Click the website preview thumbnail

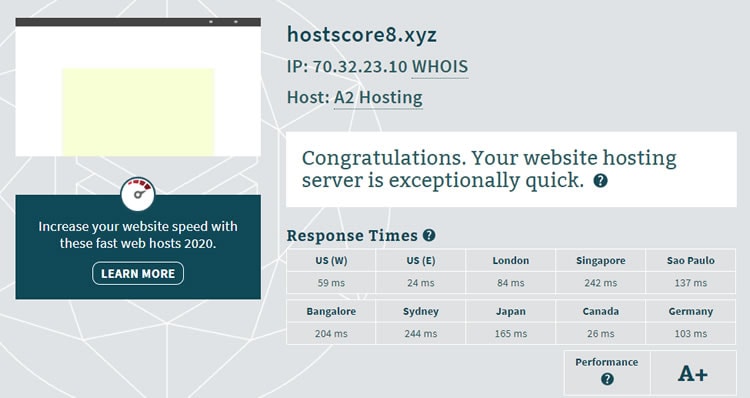pyautogui.click(x=138, y=87)
